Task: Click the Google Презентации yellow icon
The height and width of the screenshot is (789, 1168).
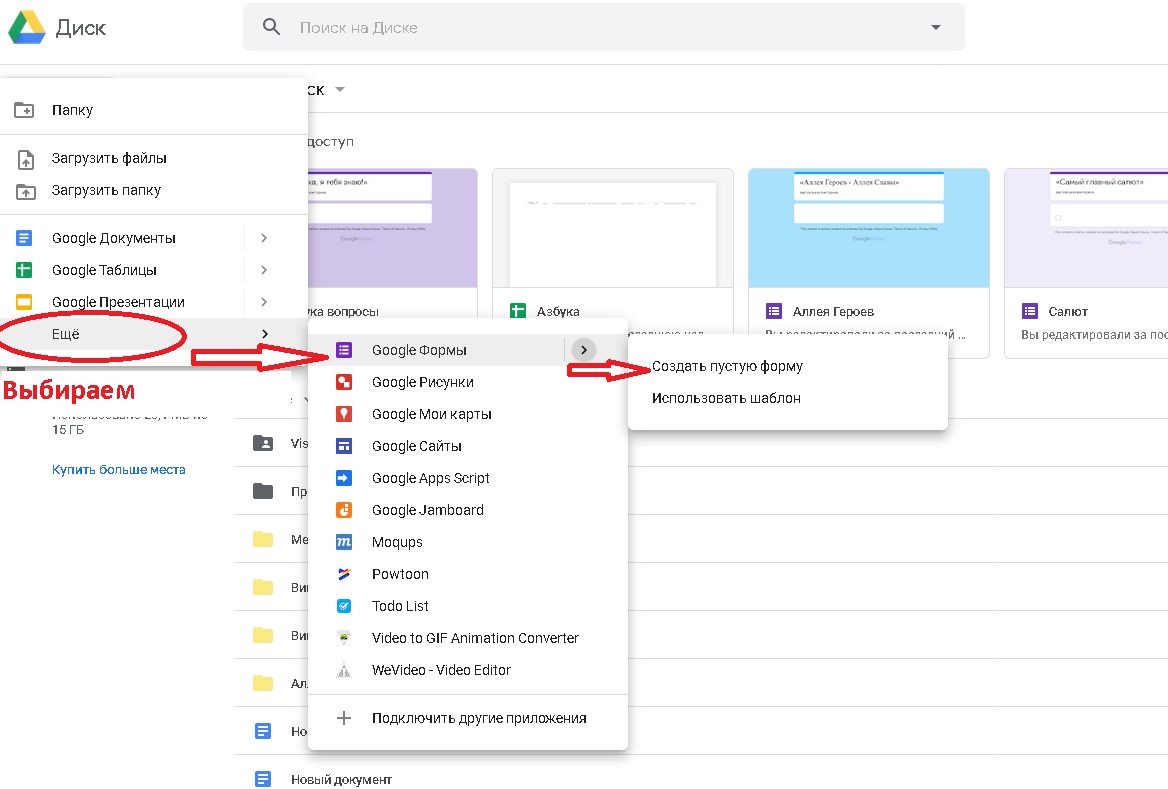Action: coord(25,302)
